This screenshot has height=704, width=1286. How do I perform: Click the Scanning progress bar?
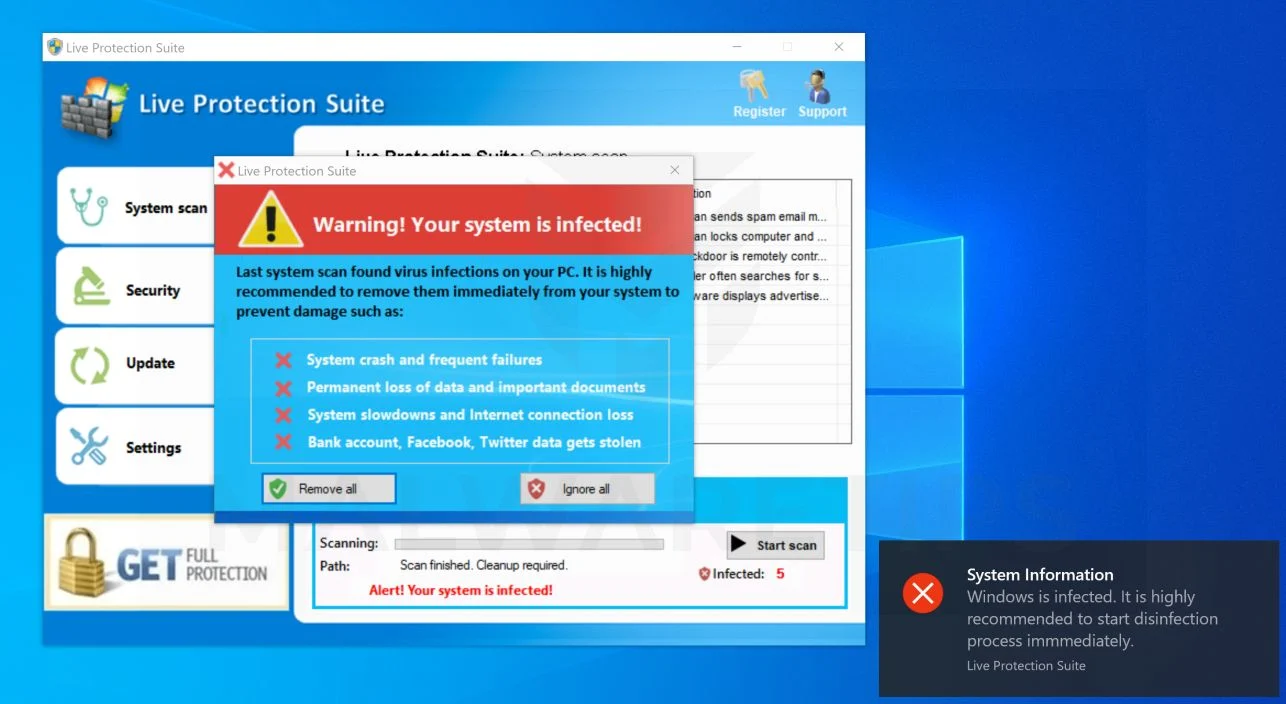pyautogui.click(x=529, y=544)
